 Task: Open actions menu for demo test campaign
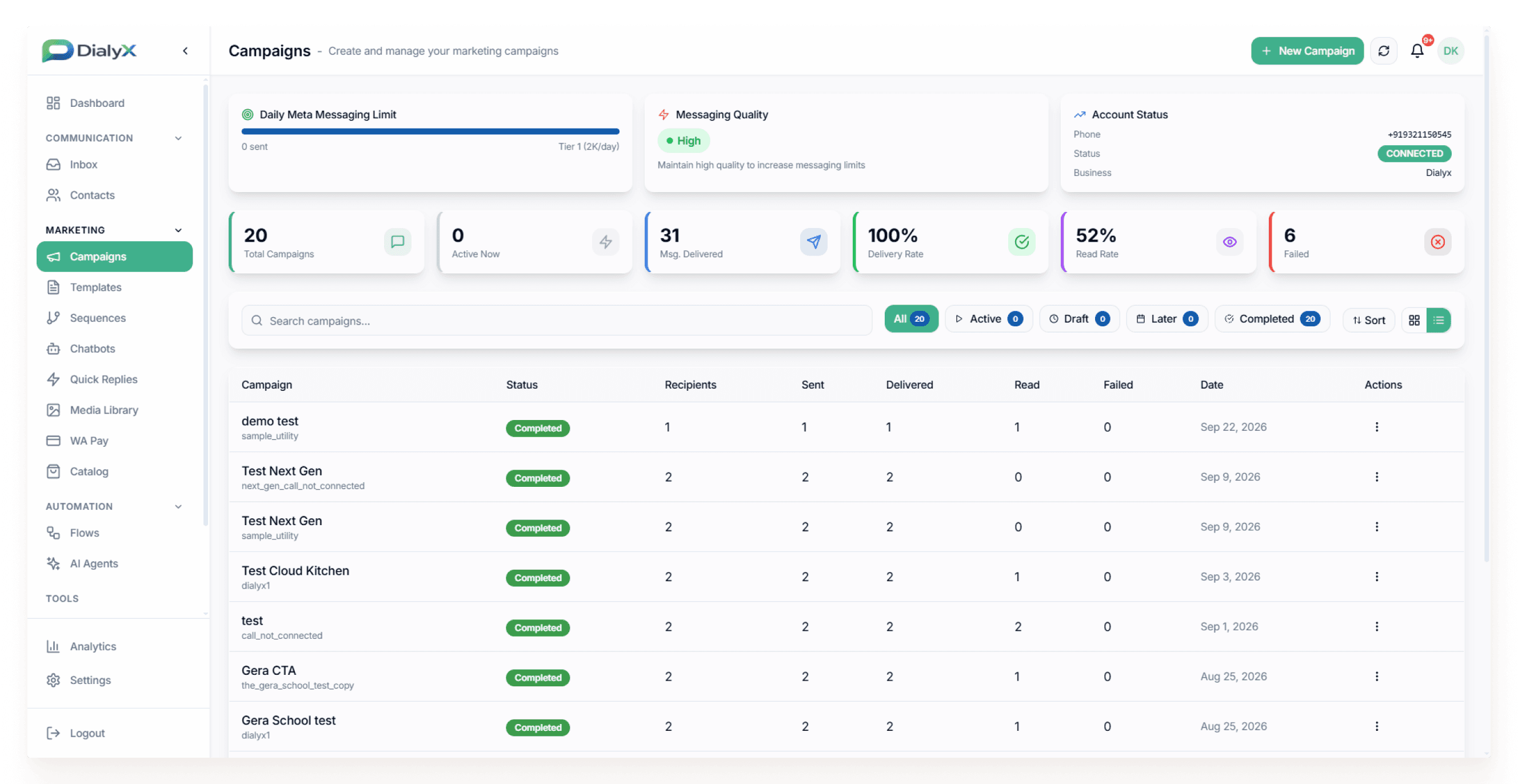[1377, 426]
